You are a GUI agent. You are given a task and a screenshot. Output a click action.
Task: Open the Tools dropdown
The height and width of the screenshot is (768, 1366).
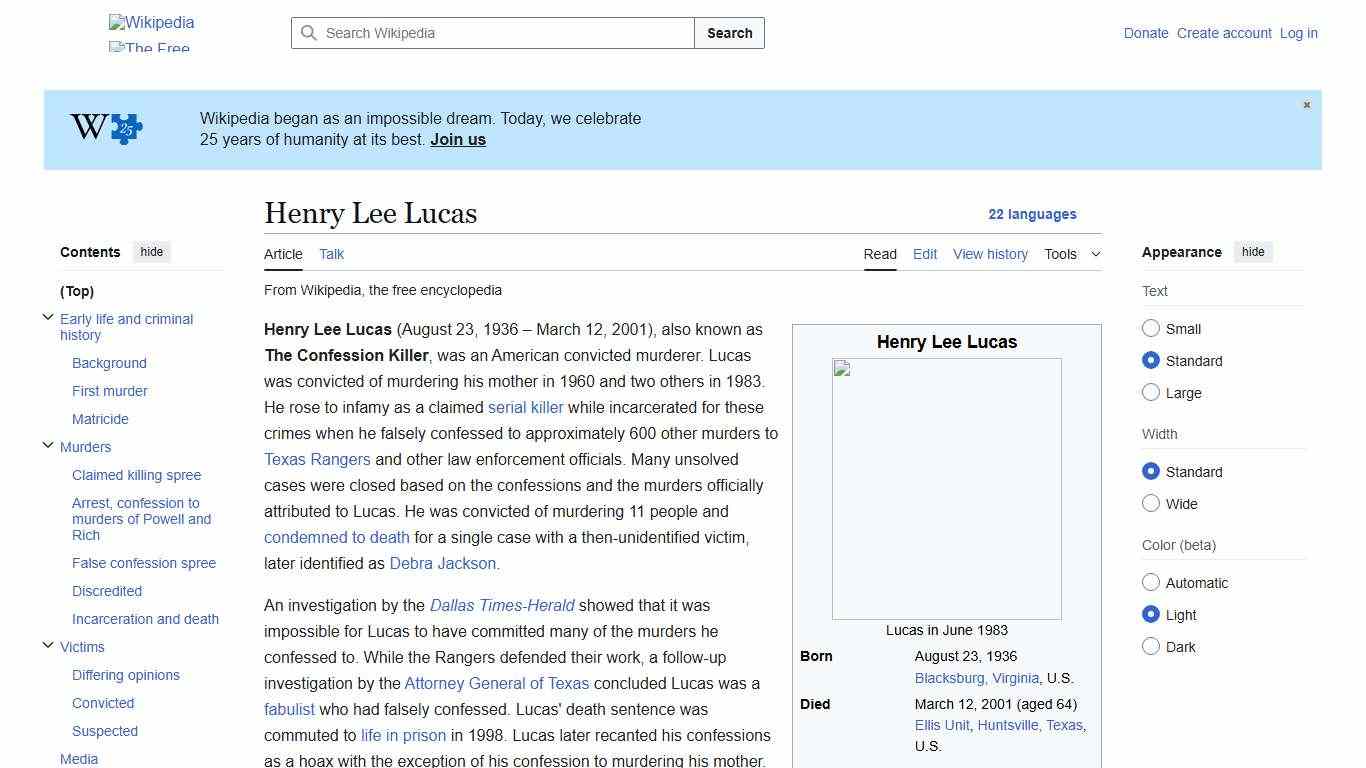point(1071,254)
